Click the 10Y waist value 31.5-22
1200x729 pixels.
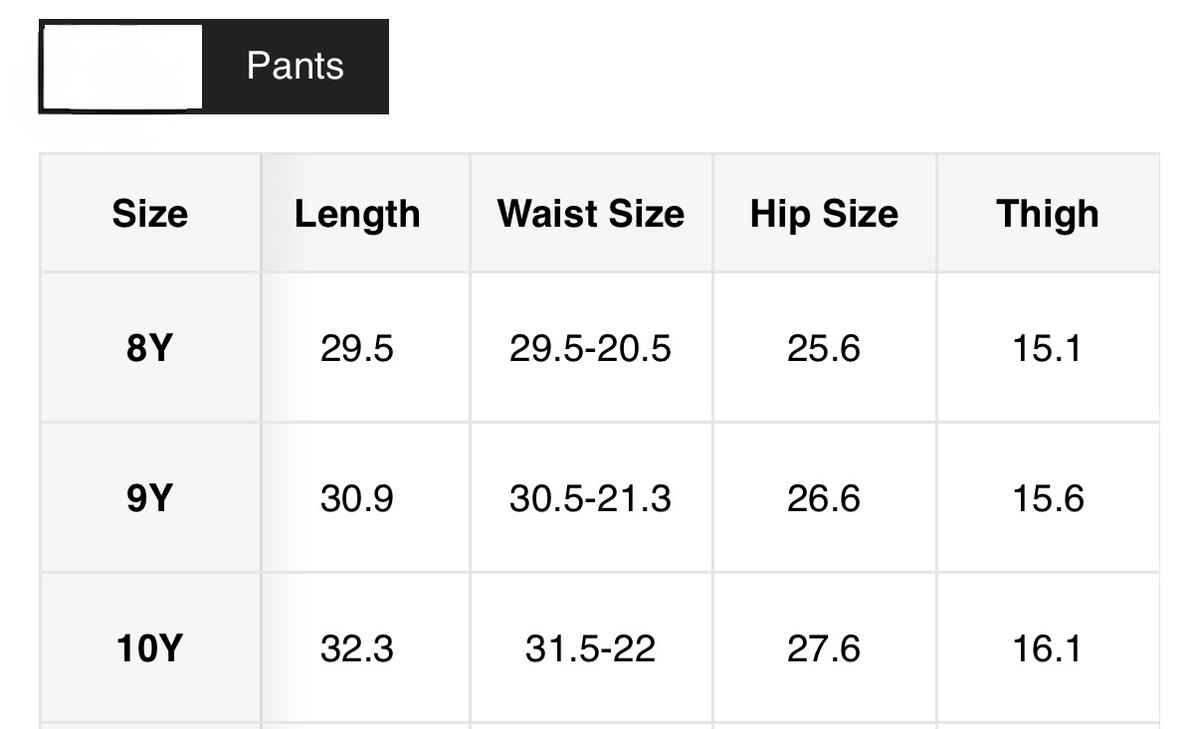pos(590,649)
